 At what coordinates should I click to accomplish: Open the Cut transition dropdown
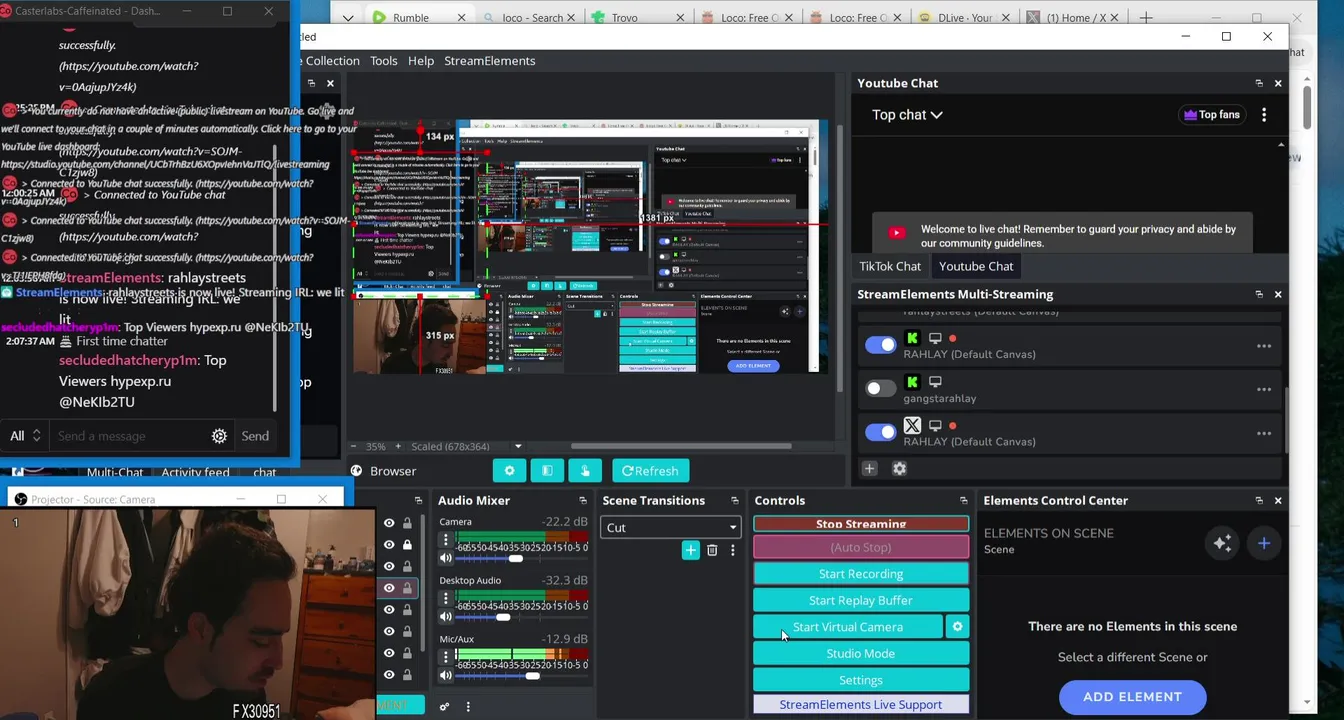click(670, 527)
